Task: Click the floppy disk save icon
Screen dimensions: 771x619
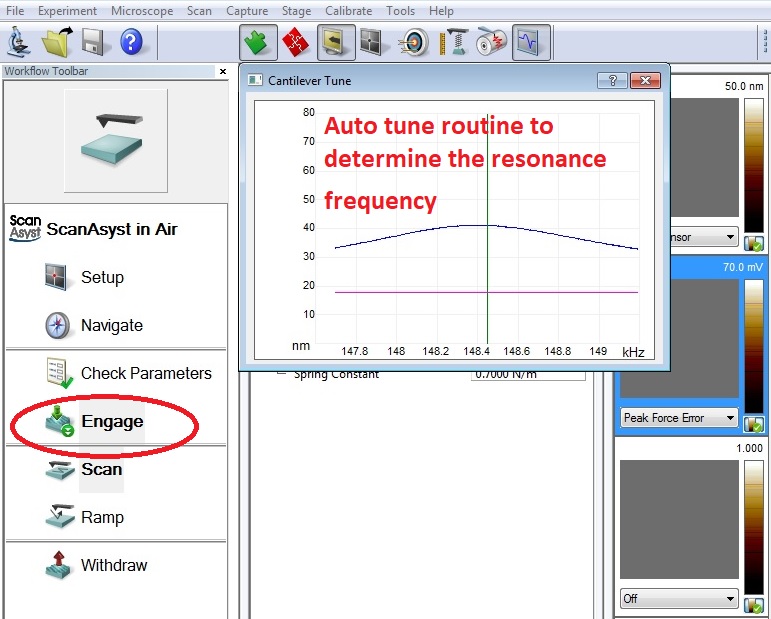Action: tap(94, 42)
